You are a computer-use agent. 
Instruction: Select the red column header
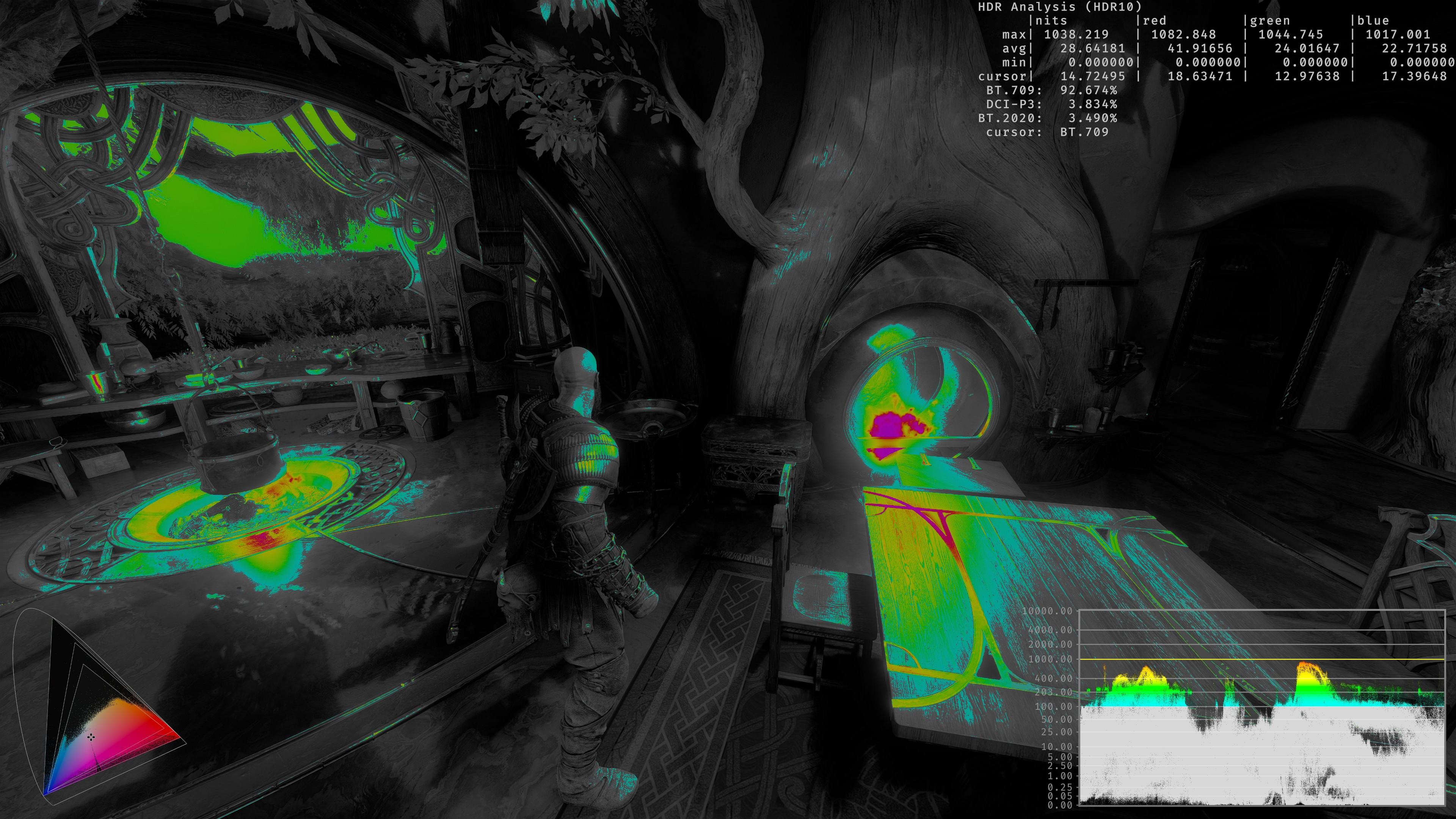coord(1154,21)
